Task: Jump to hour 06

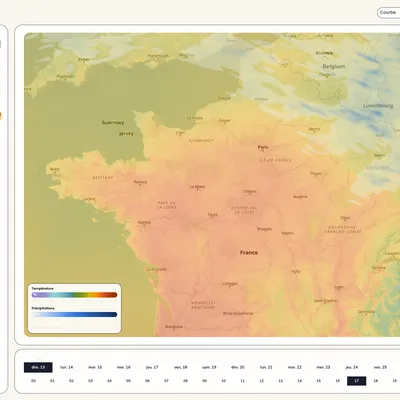Action: click(147, 381)
